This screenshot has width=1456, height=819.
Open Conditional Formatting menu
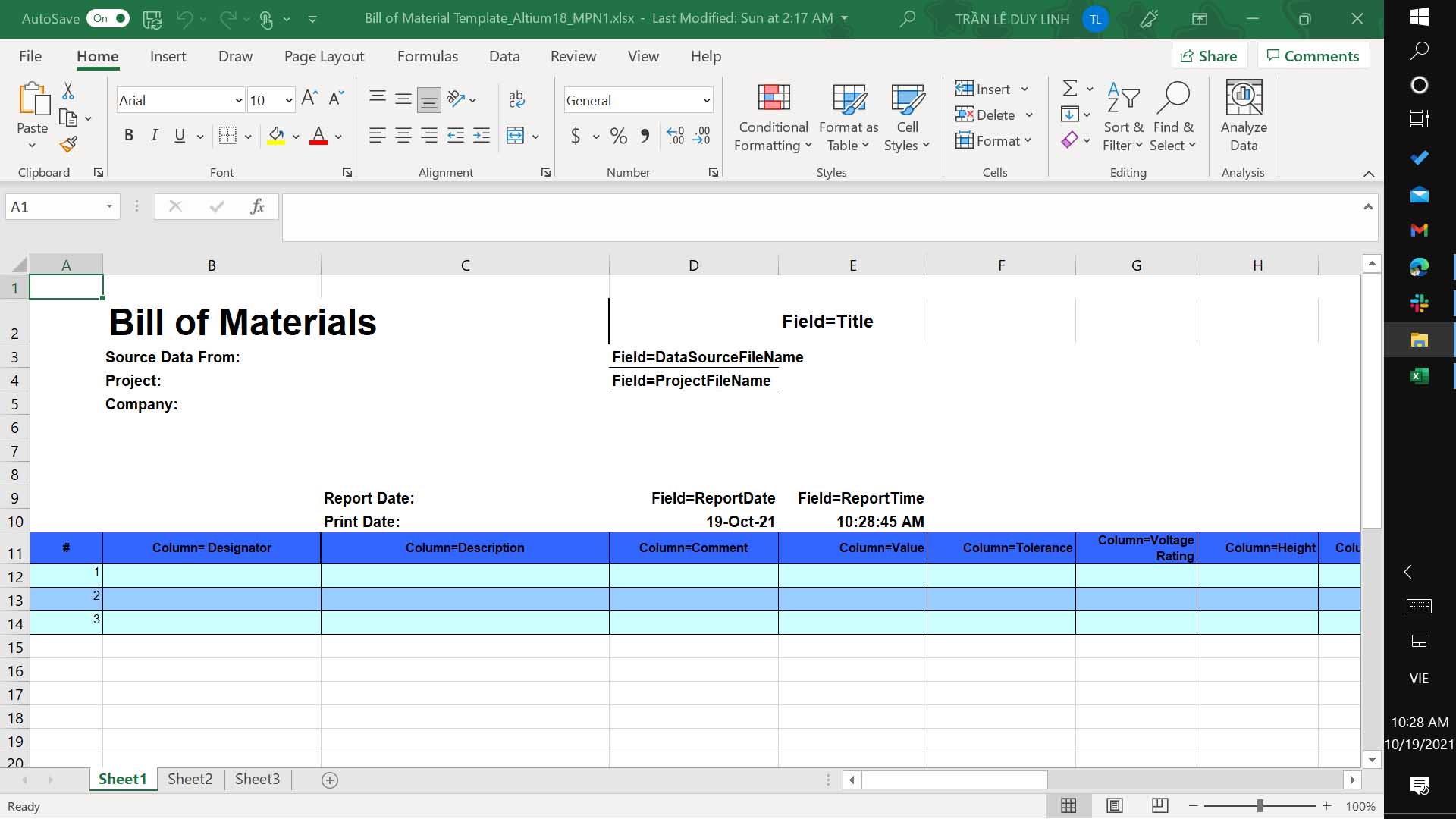pyautogui.click(x=773, y=118)
